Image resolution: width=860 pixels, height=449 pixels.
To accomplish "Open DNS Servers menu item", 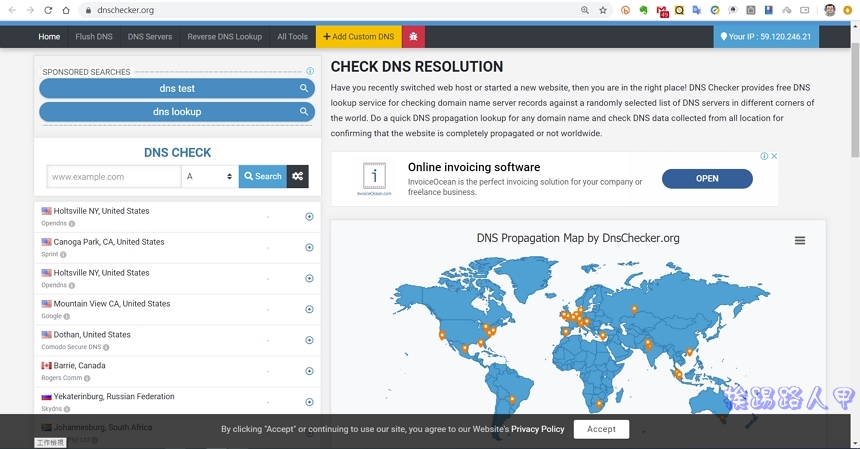I will [x=150, y=37].
